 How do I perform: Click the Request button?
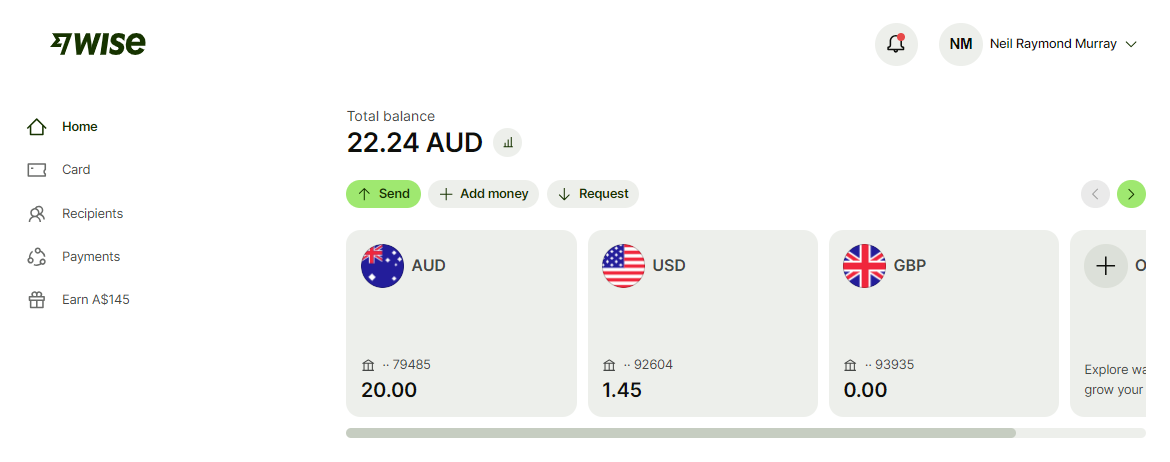pos(593,194)
